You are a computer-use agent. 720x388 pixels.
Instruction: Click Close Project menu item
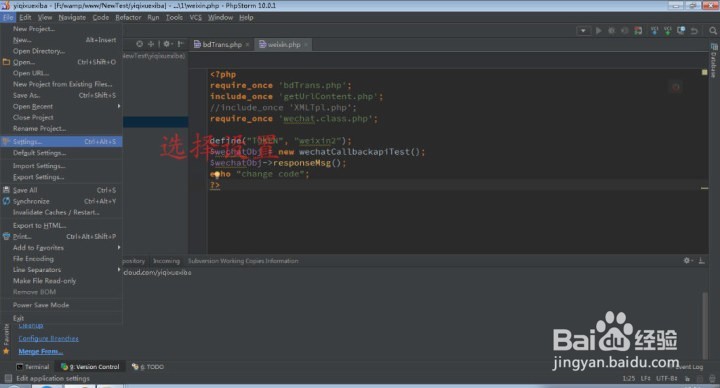[62, 118]
